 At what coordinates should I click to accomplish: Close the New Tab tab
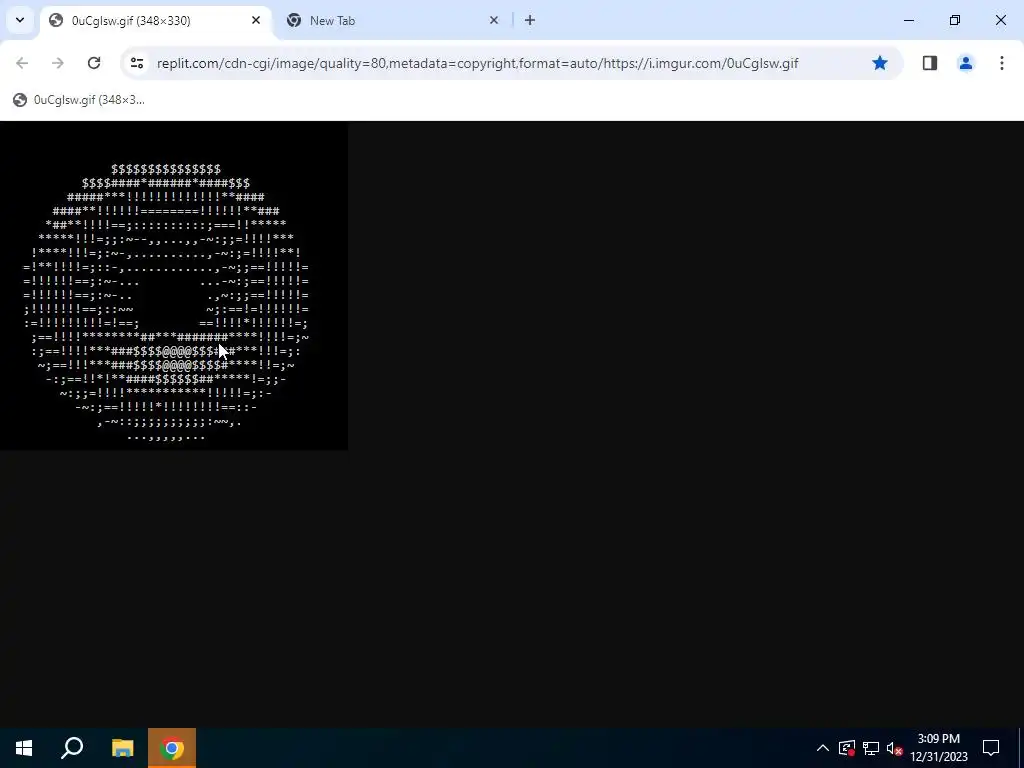point(494,20)
